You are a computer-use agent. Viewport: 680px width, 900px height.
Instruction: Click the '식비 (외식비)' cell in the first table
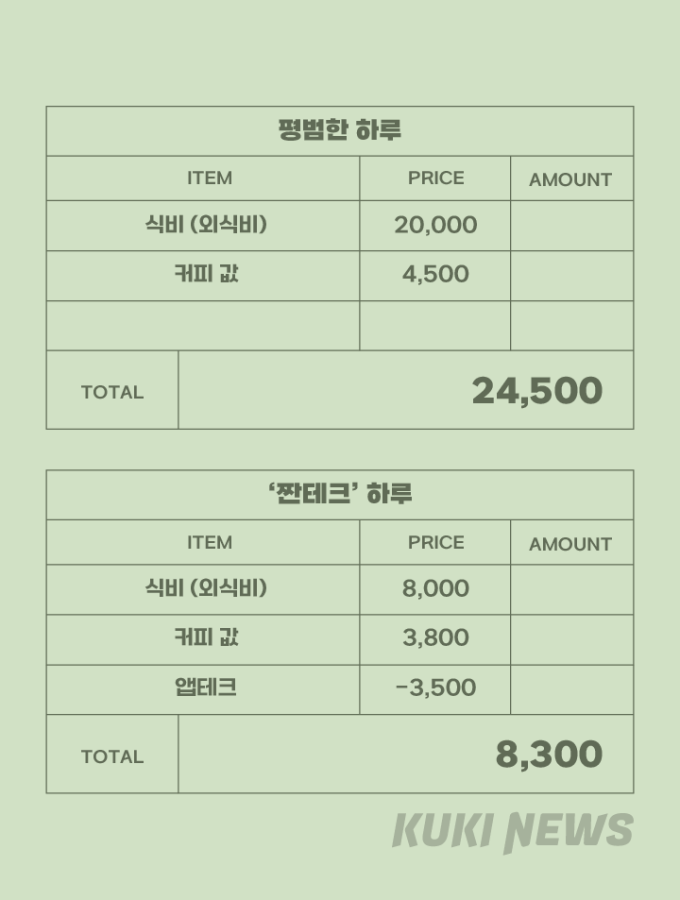(206, 224)
